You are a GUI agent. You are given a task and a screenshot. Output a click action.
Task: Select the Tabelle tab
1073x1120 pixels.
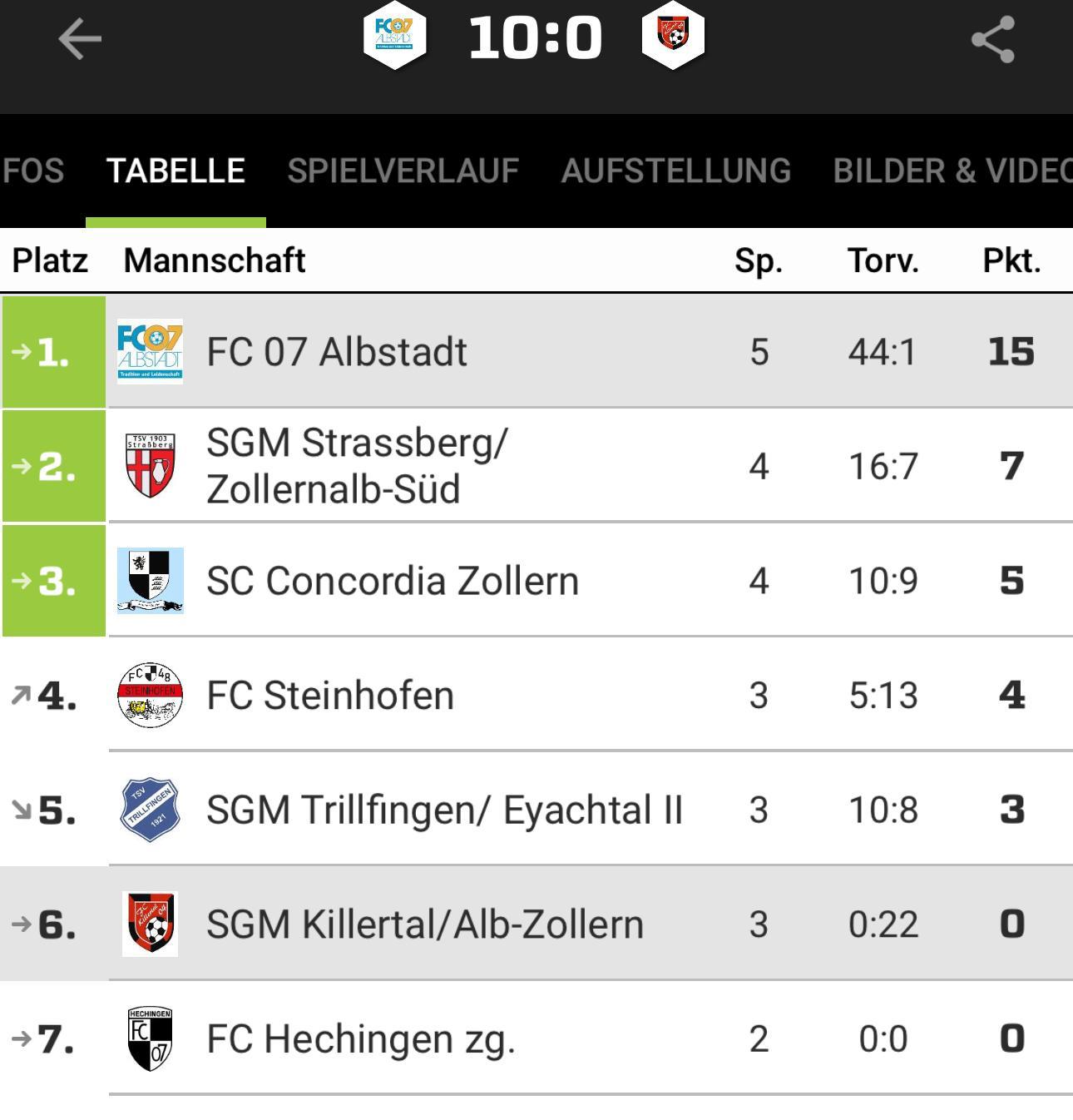coord(176,171)
